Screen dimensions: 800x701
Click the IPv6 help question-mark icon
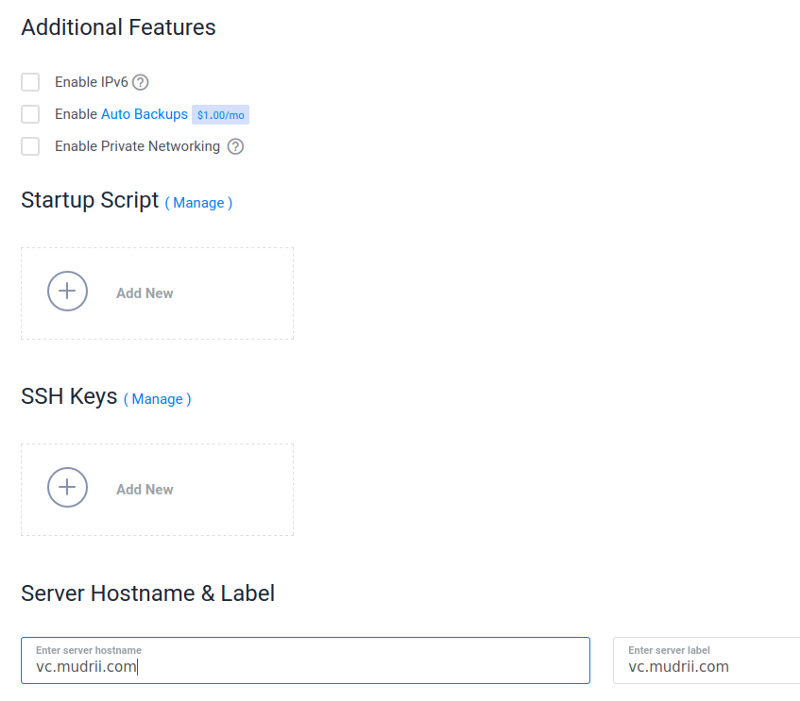point(141,82)
